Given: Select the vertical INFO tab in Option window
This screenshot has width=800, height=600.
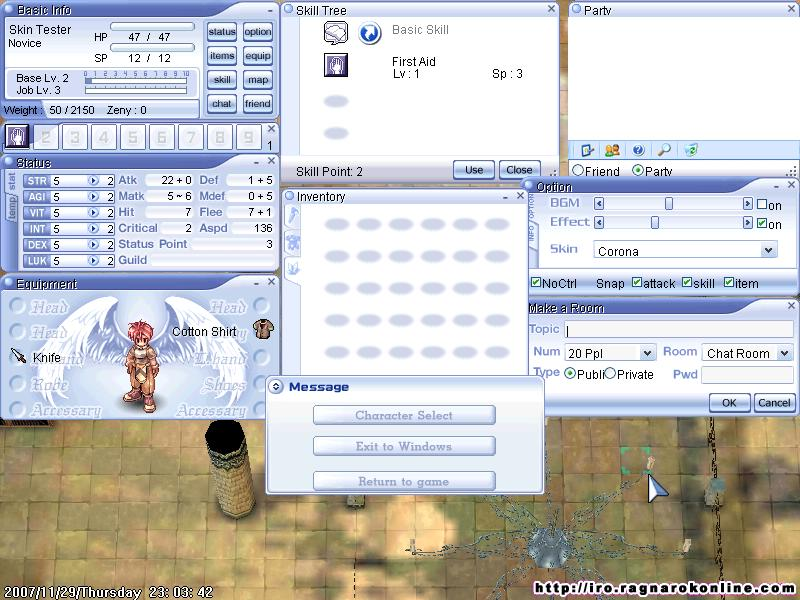Looking at the screenshot, I should pyautogui.click(x=531, y=234).
